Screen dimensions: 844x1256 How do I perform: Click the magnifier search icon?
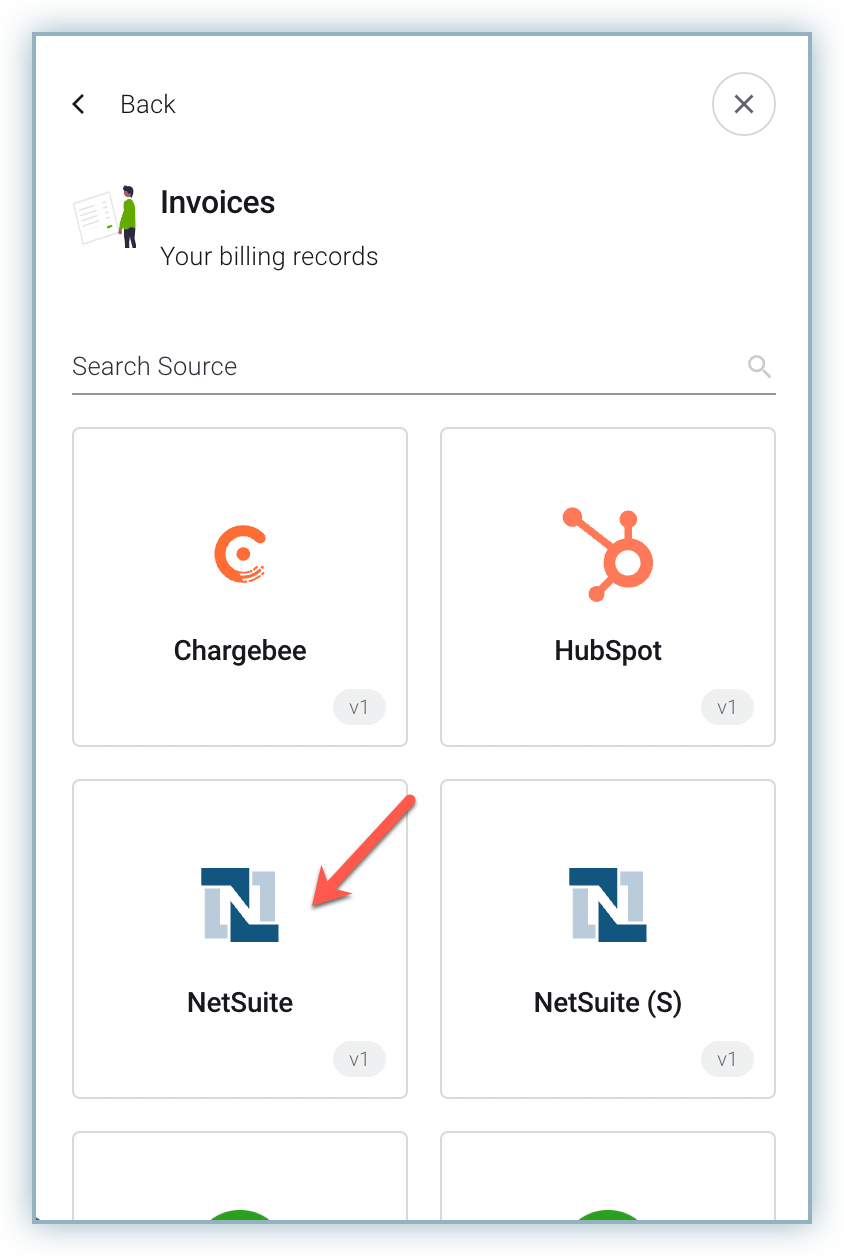click(759, 366)
